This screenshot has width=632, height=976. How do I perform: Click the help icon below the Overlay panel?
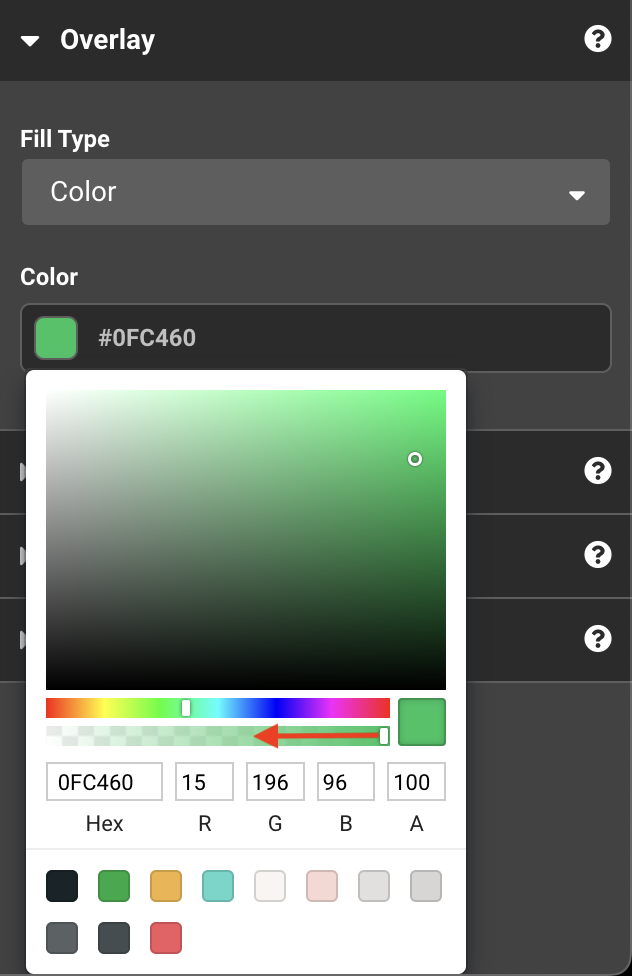point(597,471)
